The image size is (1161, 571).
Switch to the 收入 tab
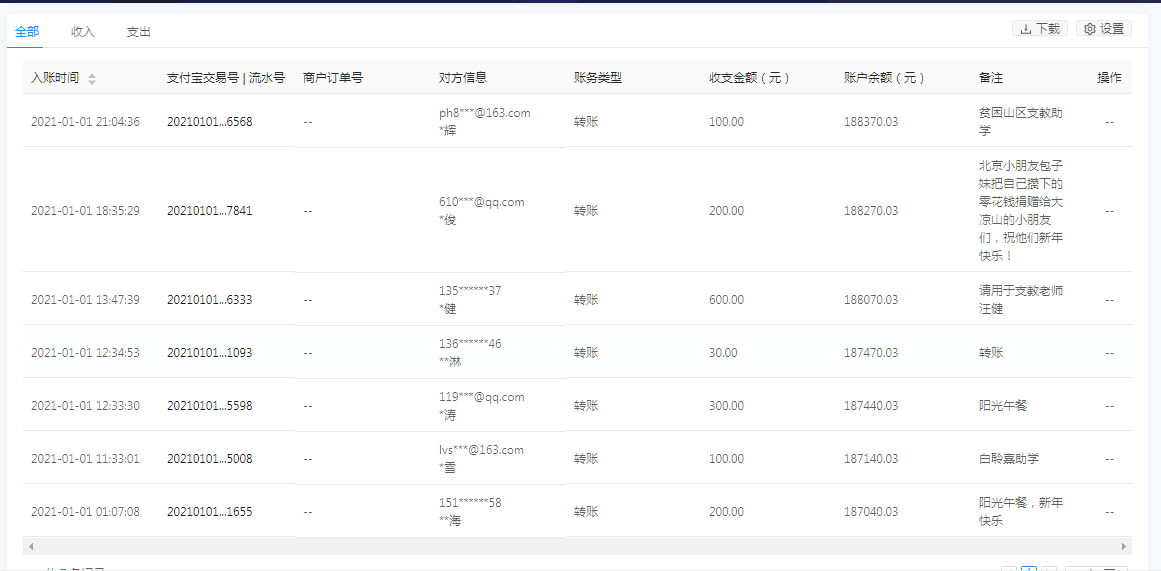(83, 32)
